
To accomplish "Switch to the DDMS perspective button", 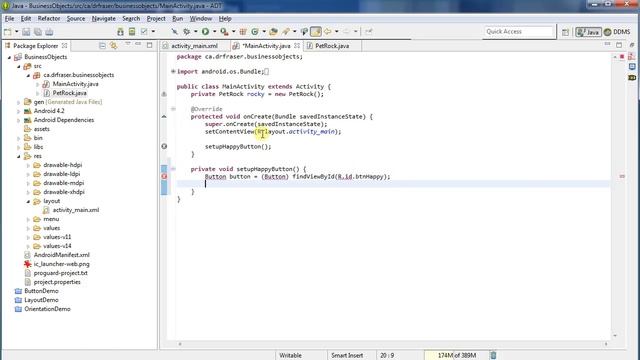I will [x=617, y=32].
